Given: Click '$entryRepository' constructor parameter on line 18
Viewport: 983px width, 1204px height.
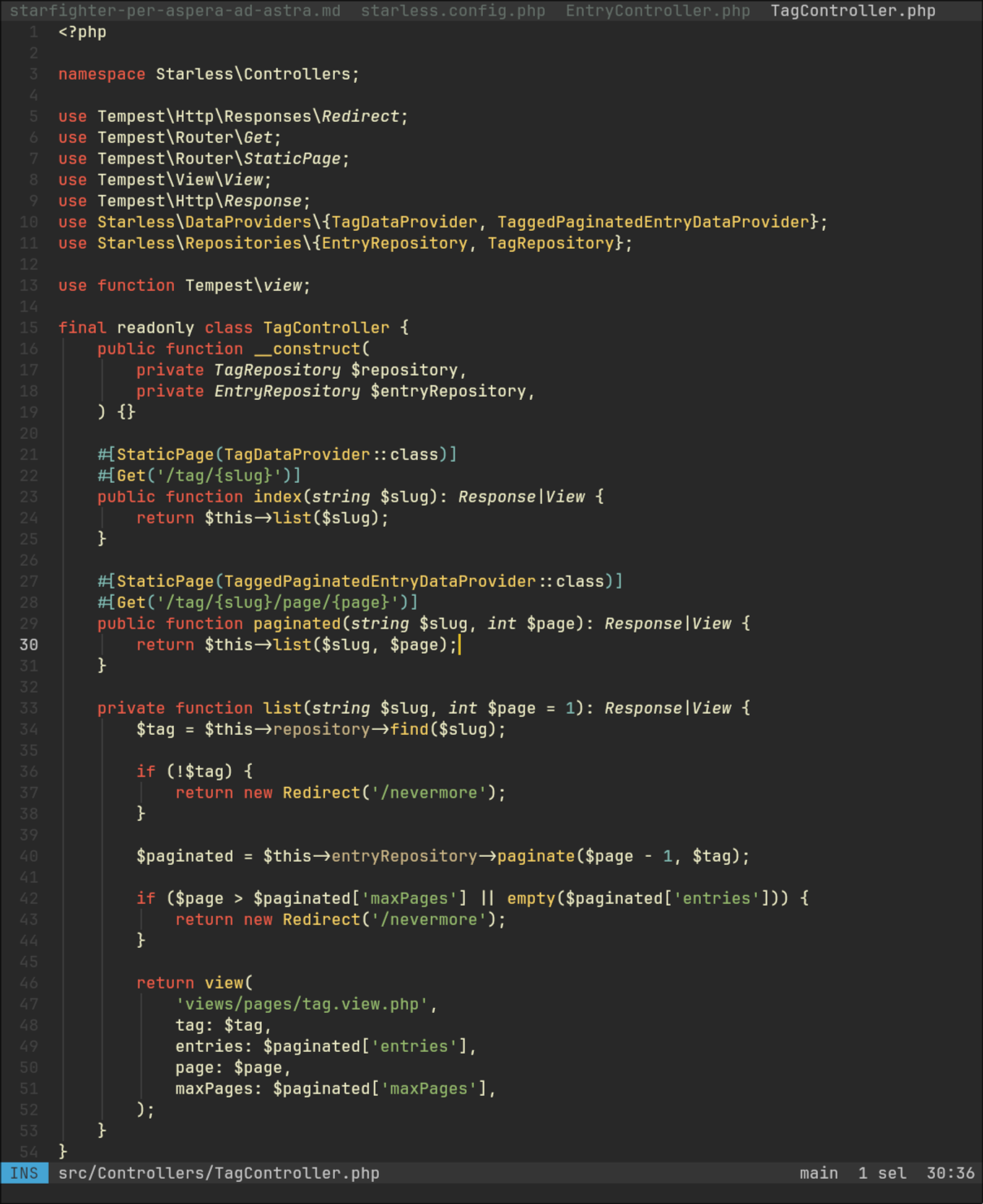Looking at the screenshot, I should [448, 391].
